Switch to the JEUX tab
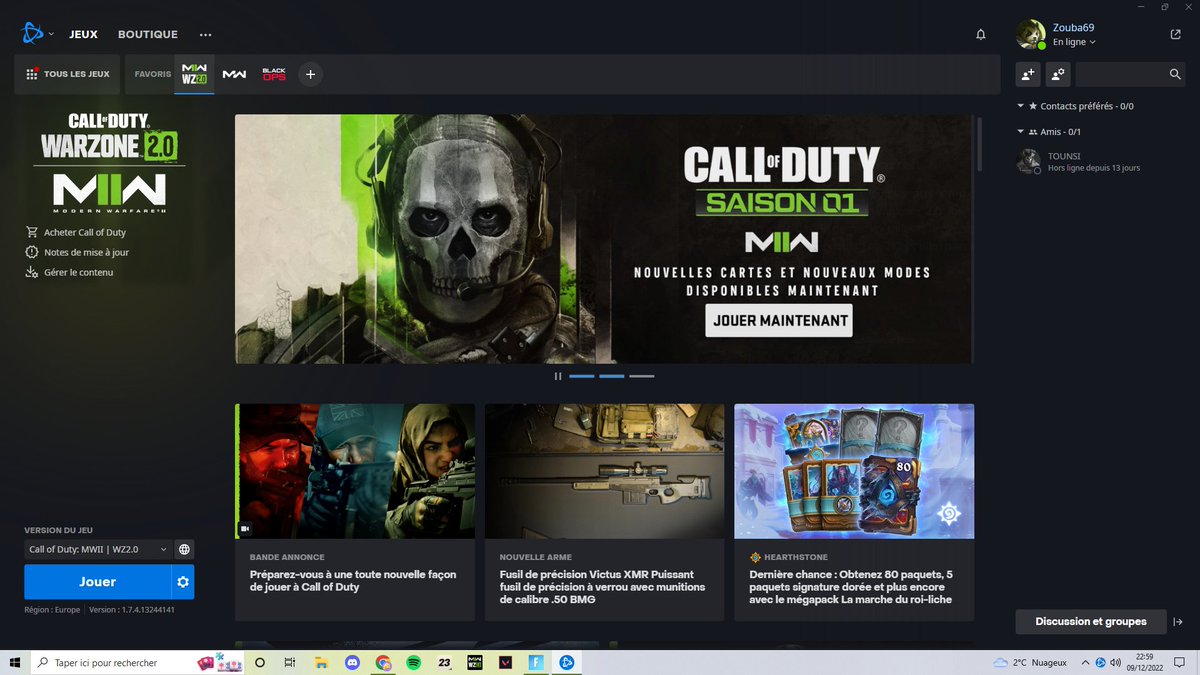 click(83, 34)
